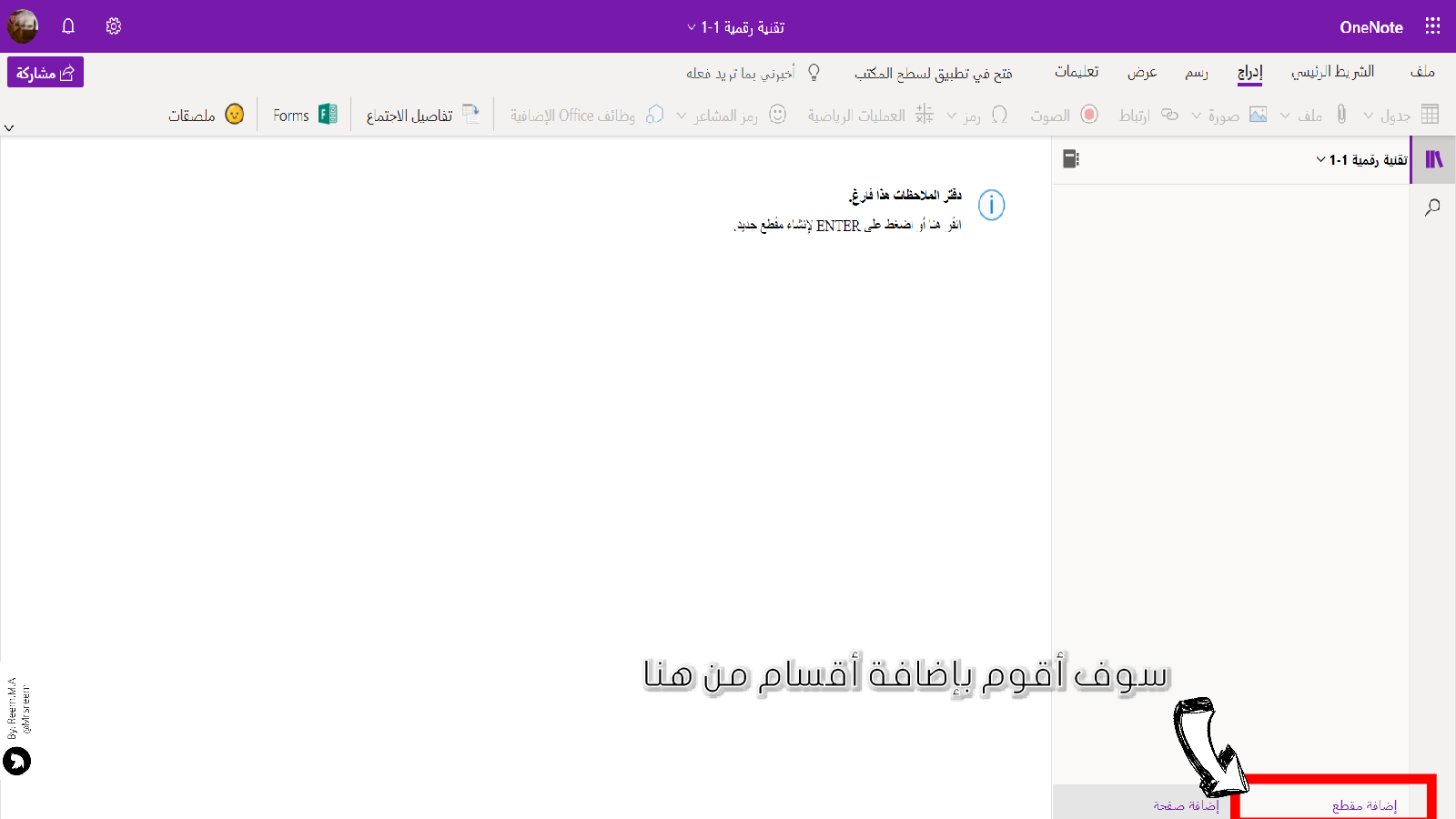Image resolution: width=1456 pixels, height=819 pixels.
Task: Click the مشاركة share button
Action: 45,73
